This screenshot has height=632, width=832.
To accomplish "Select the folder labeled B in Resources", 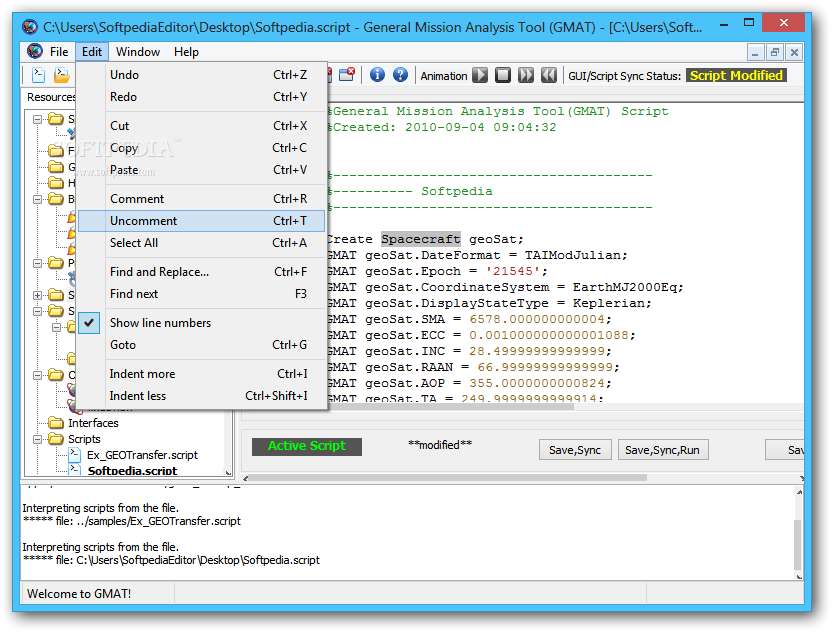I will click(x=55, y=199).
